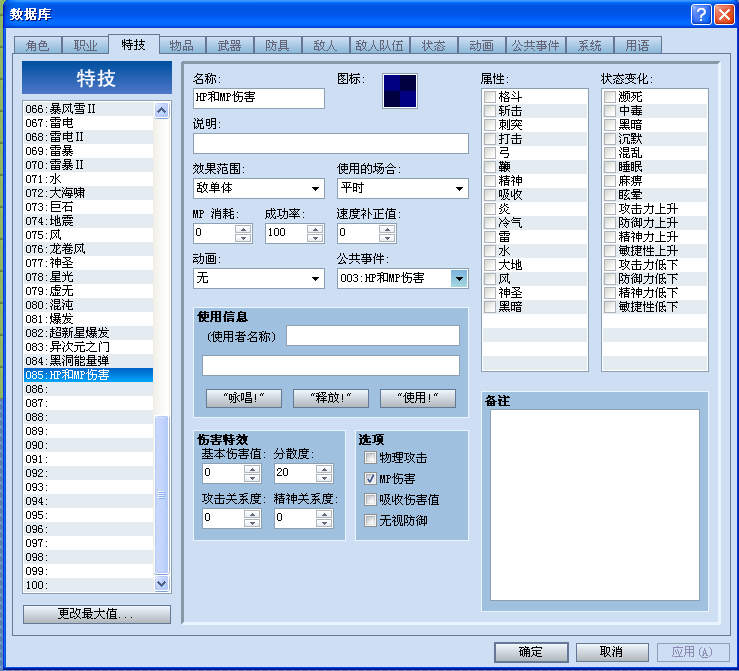
Task: Click the 名称 input field
Action: [259, 98]
